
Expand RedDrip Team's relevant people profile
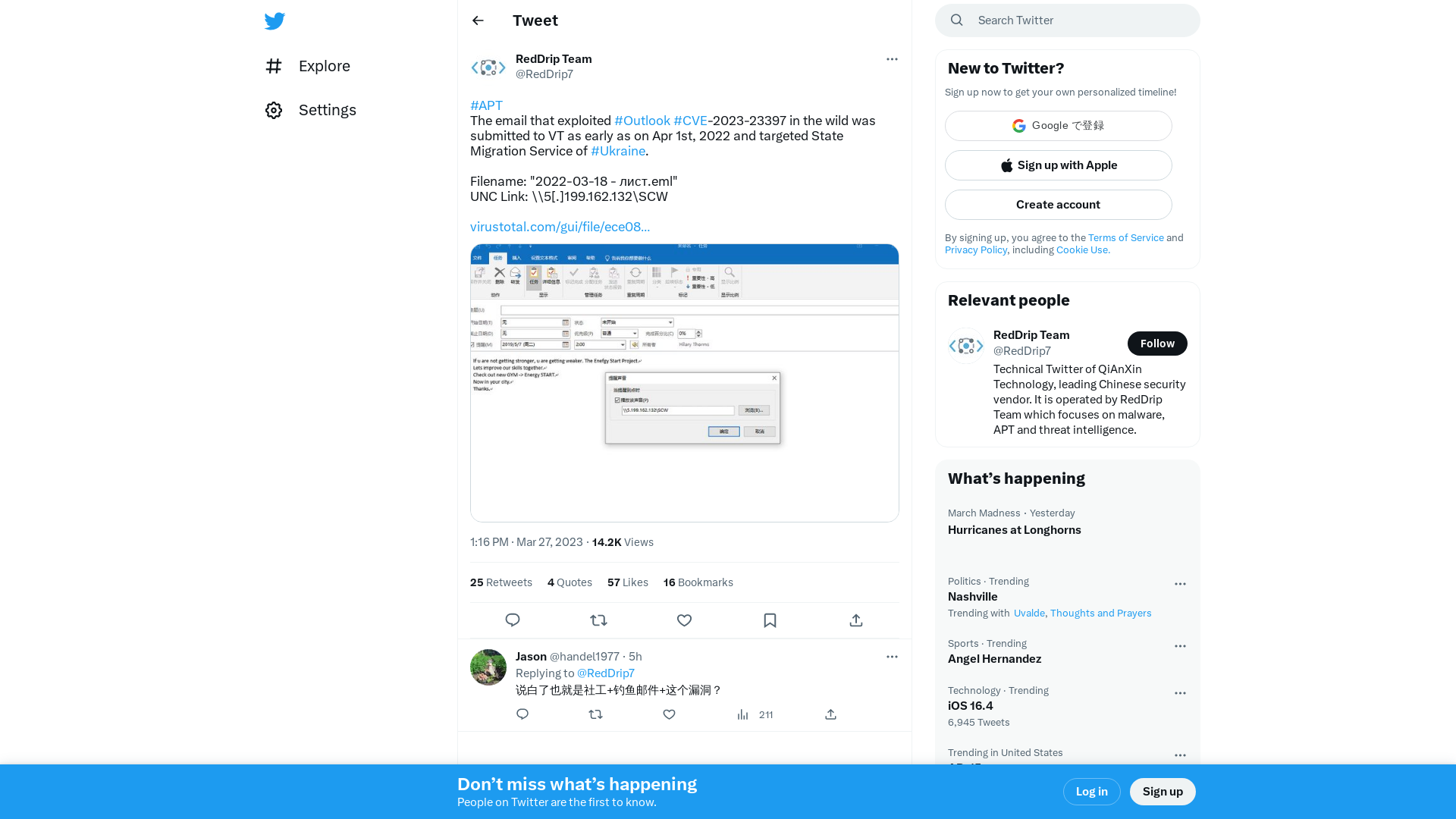tap(1032, 335)
